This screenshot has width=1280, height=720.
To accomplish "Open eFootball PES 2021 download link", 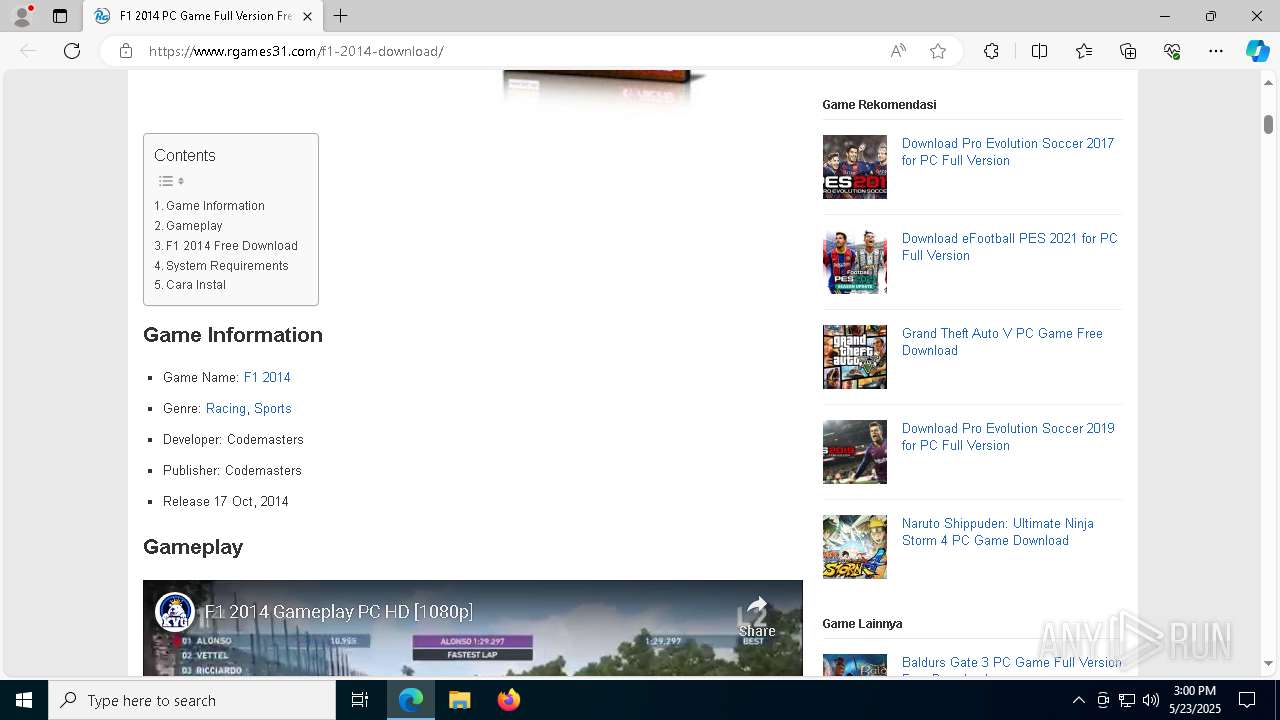I will pos(1010,247).
